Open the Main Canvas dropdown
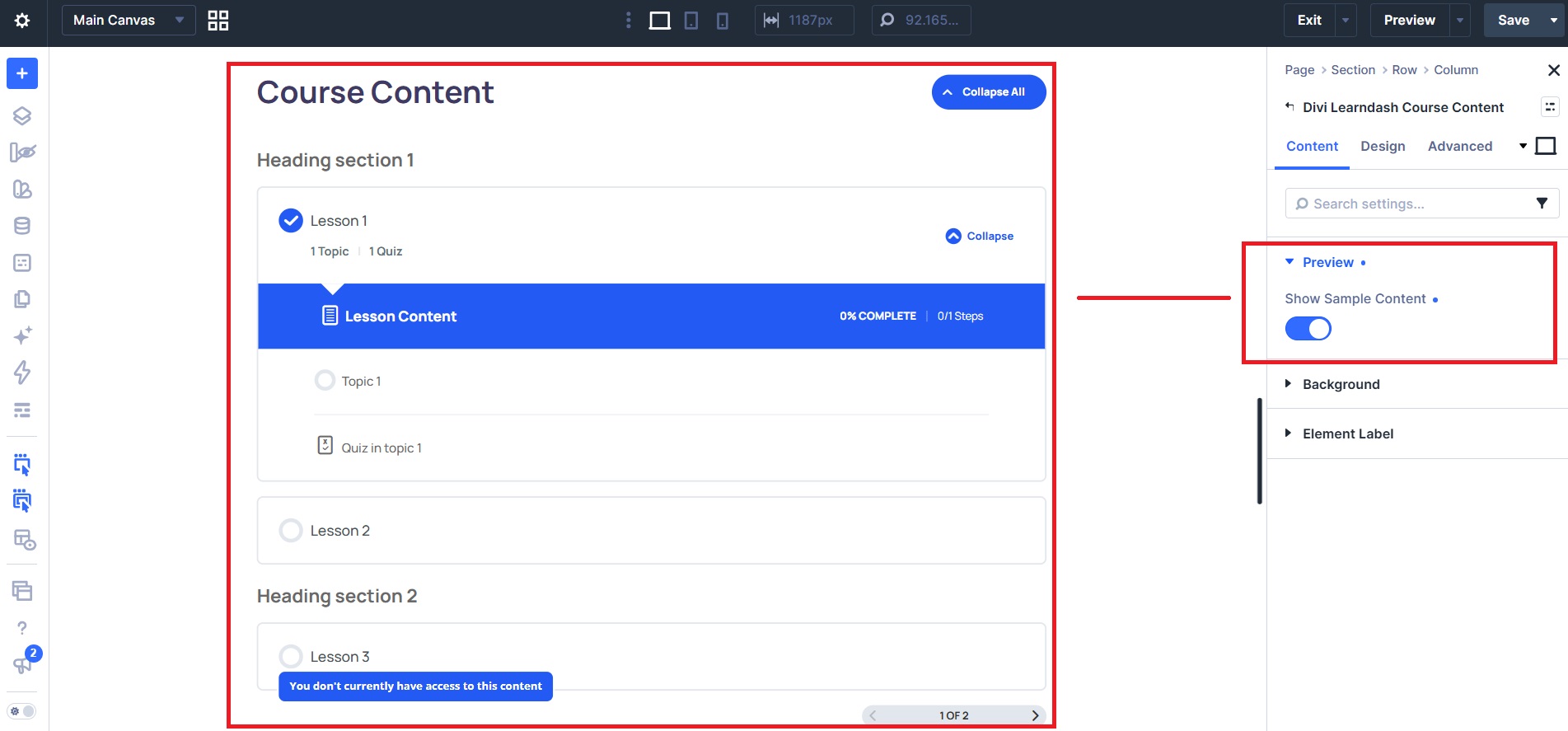Viewport: 1568px width, 731px height. click(x=129, y=21)
